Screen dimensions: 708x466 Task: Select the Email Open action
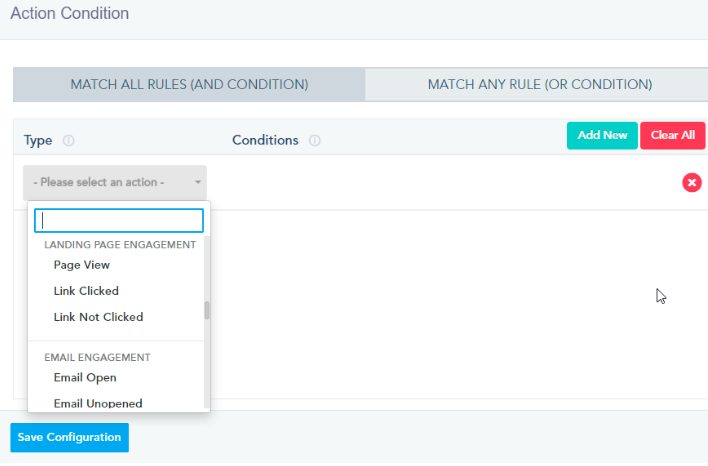pyautogui.click(x=85, y=378)
